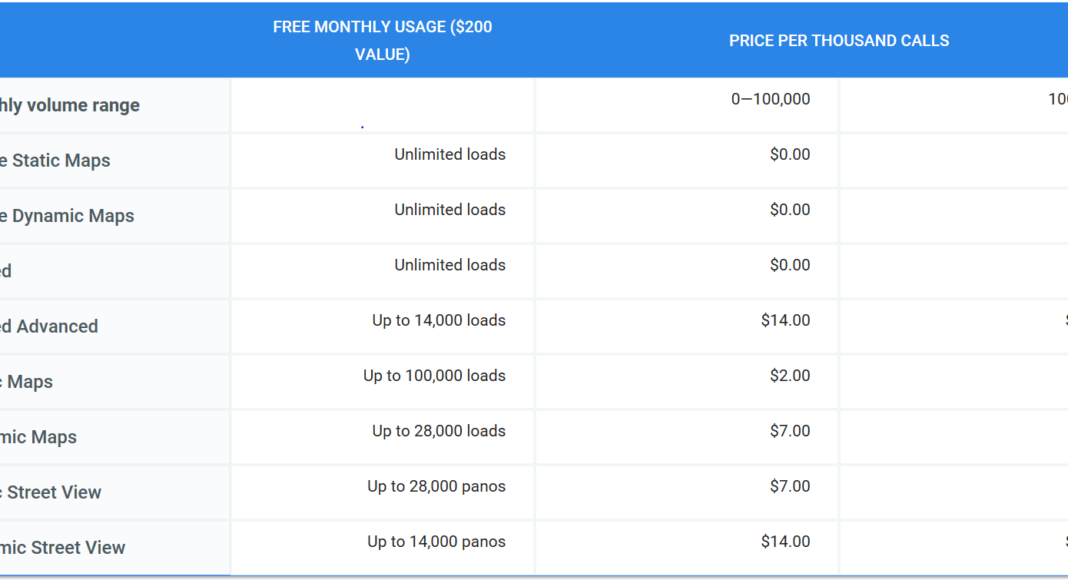Click the Street View row label at bottom
This screenshot has height=580, width=1068.
tap(63, 548)
